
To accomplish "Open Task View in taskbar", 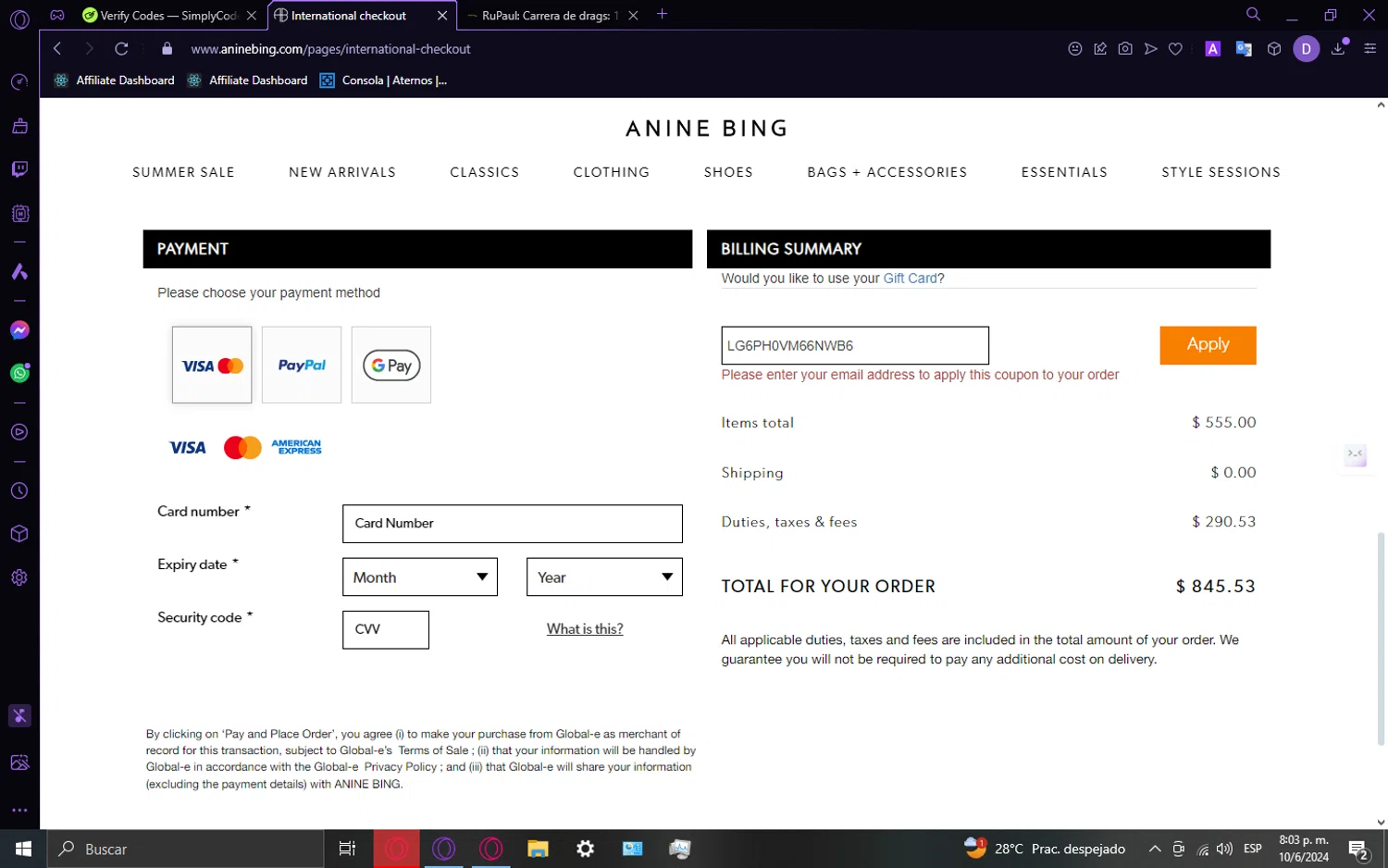I will (348, 849).
